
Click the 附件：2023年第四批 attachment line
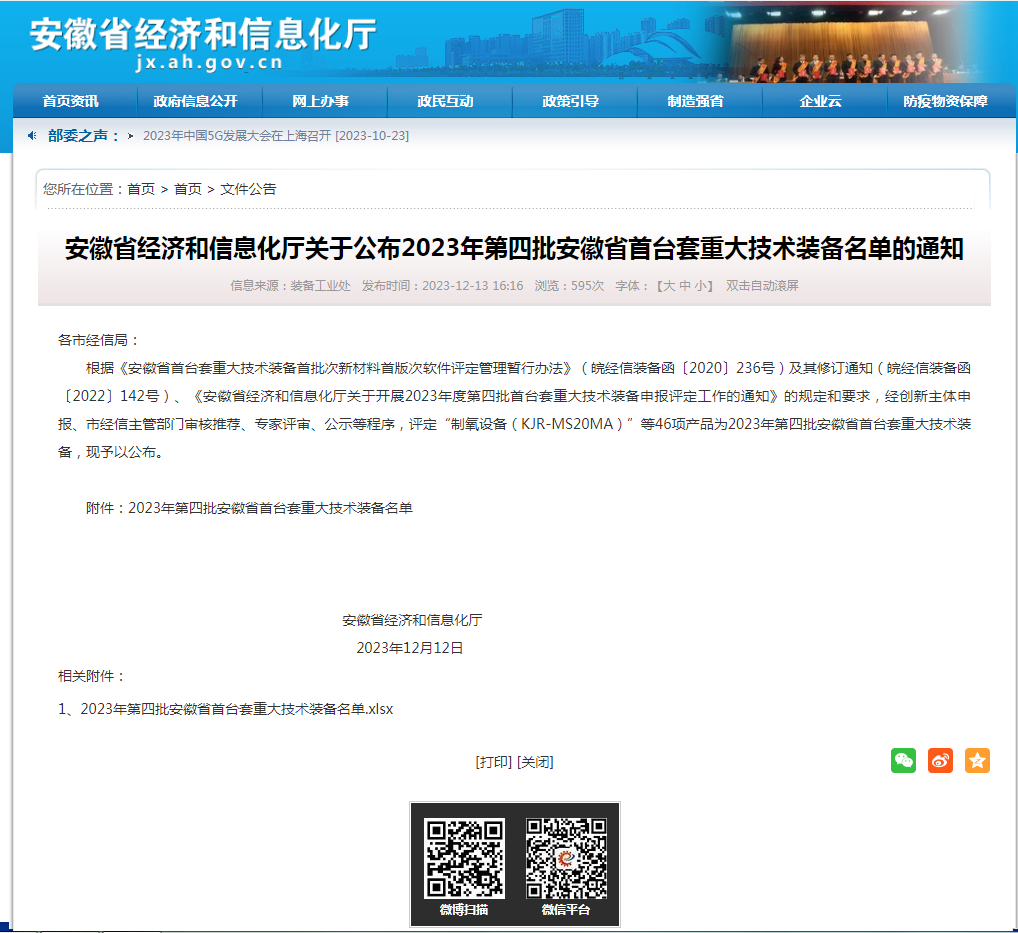[x=249, y=508]
